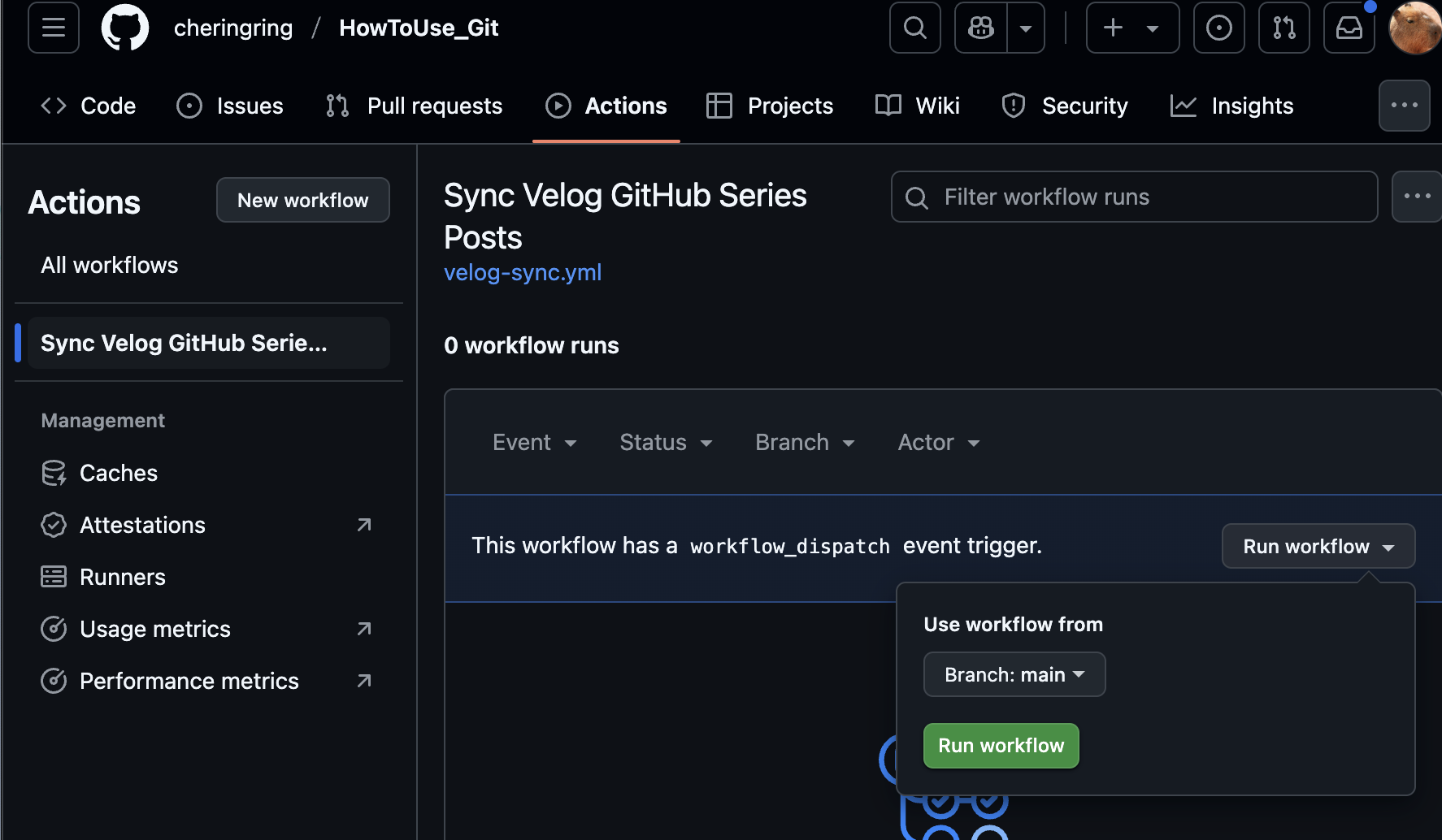Choose branch in Branch: main selector

[1014, 674]
